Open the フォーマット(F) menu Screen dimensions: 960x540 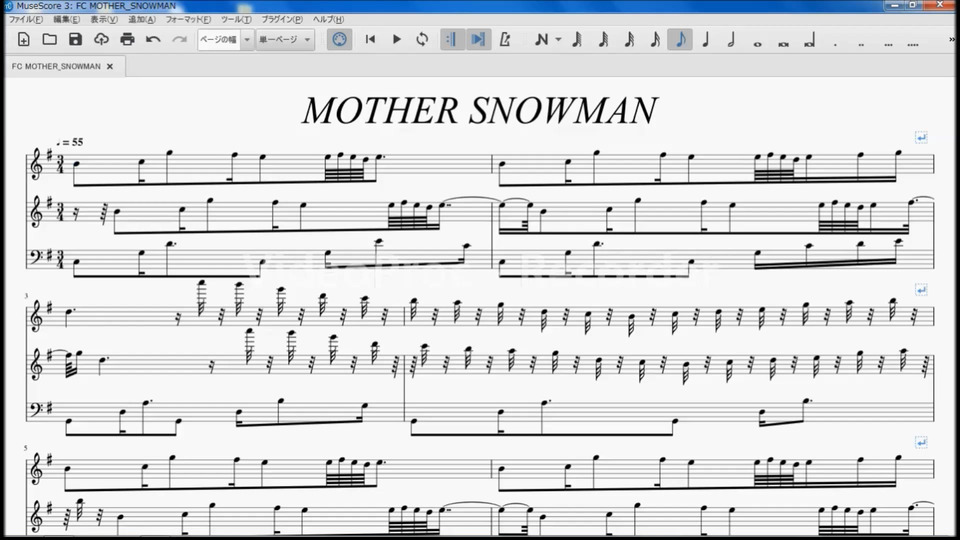coord(188,20)
